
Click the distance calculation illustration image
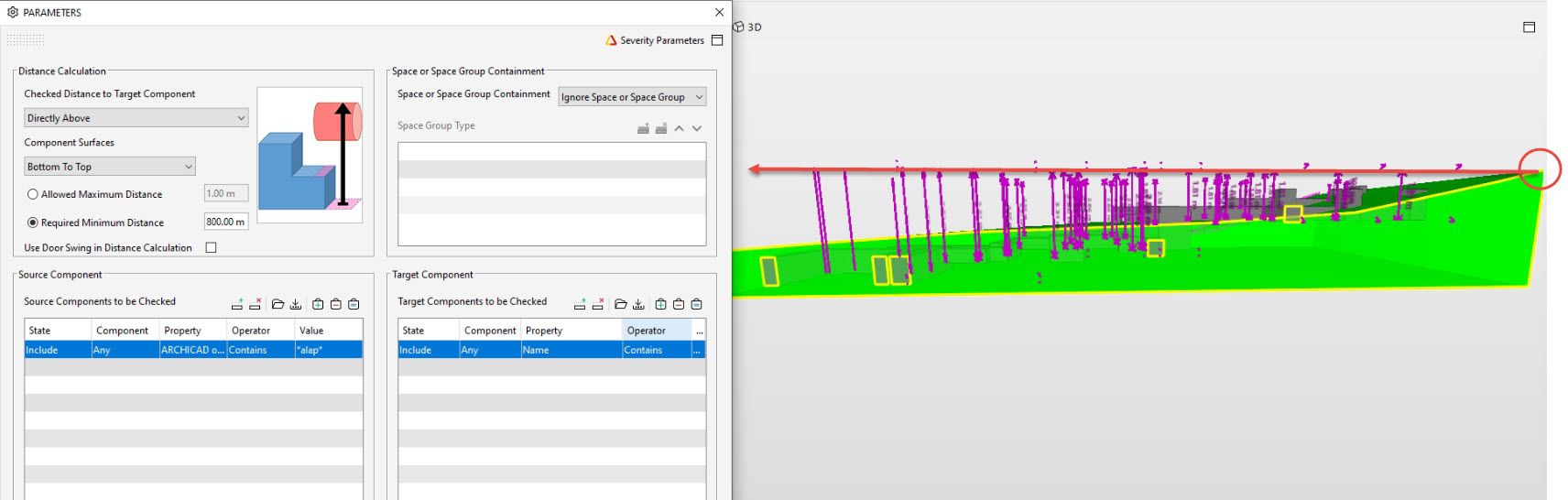click(310, 155)
